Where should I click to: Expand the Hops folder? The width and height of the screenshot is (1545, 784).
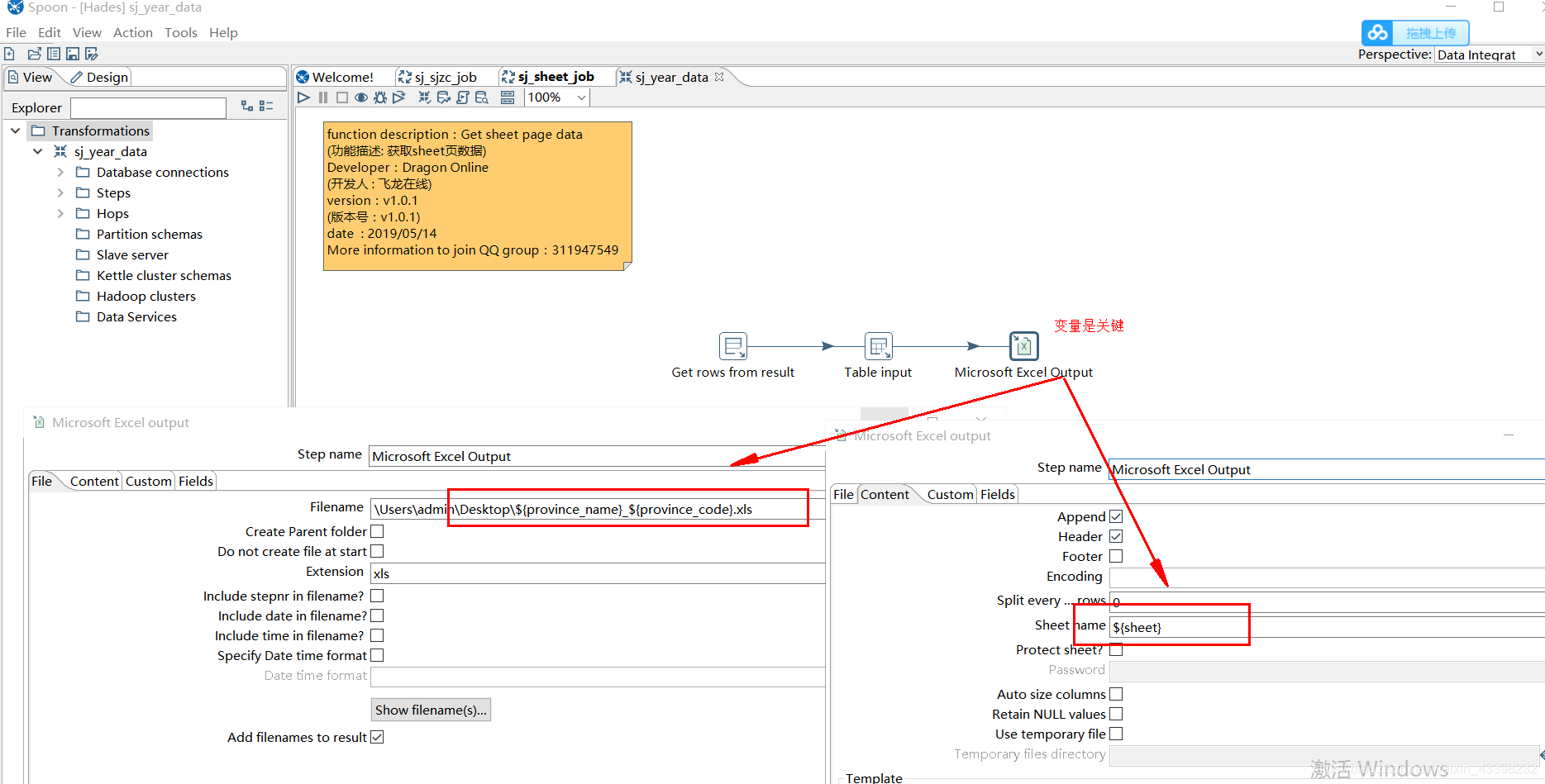click(x=60, y=213)
